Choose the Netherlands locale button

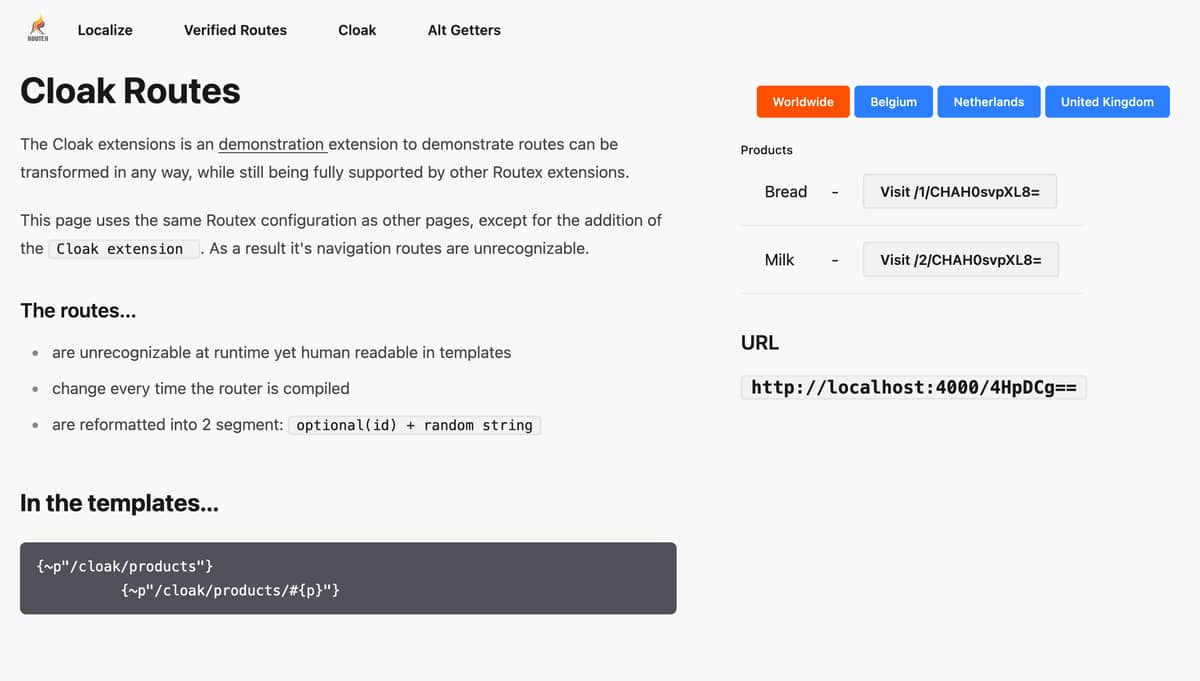click(x=988, y=102)
